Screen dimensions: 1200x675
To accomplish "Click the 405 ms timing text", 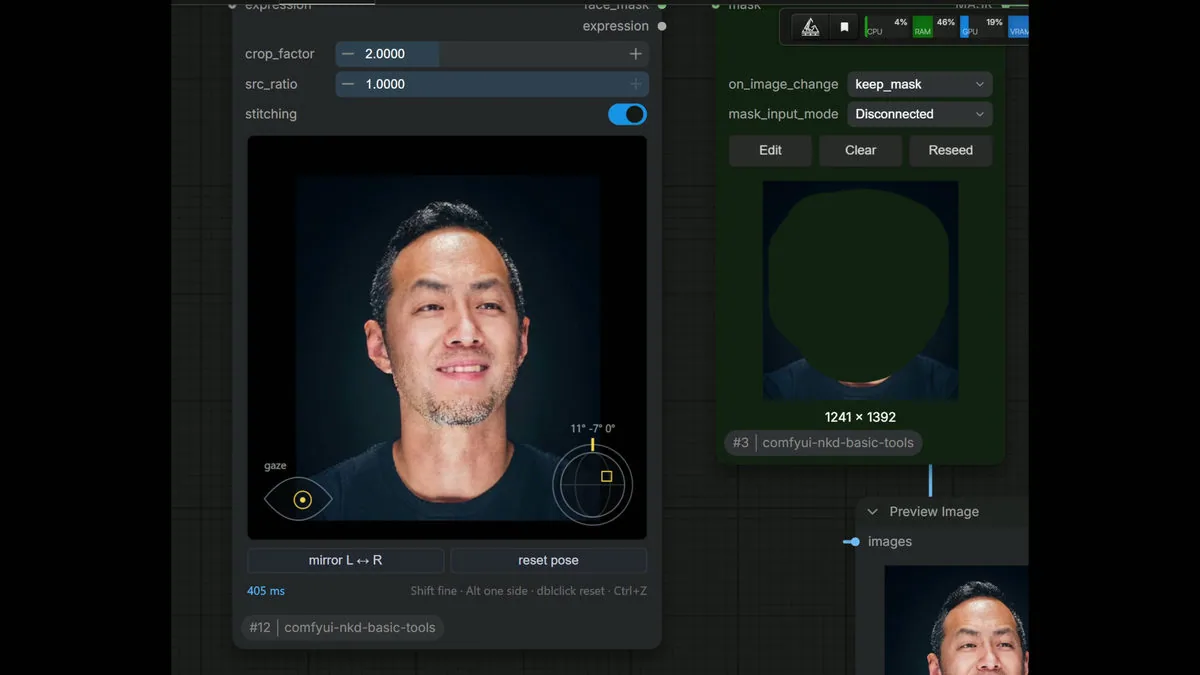I will pos(266,591).
